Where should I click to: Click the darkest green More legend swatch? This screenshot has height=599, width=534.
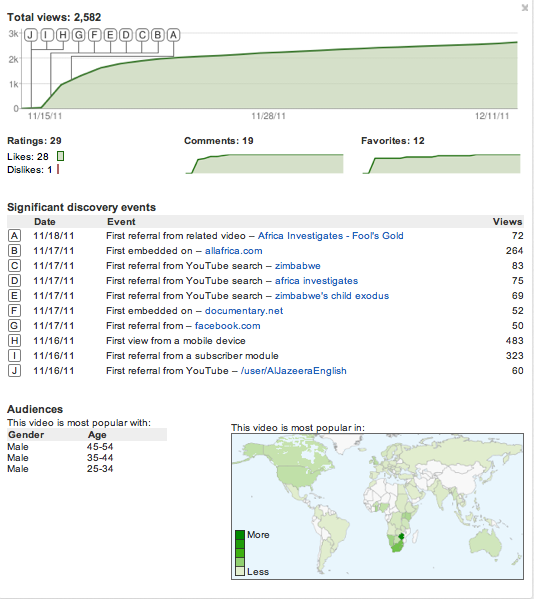click(x=240, y=535)
